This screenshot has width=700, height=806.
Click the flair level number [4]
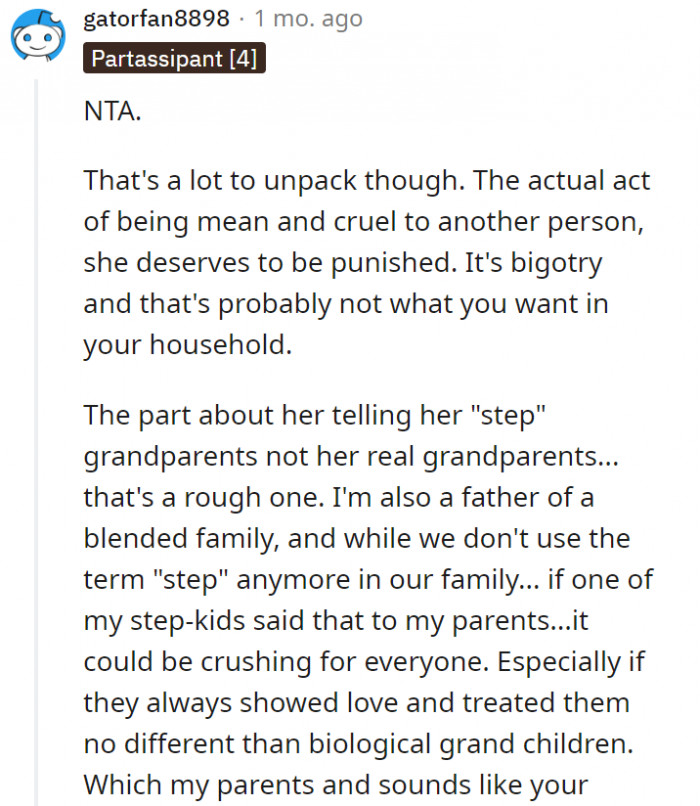click(245, 59)
